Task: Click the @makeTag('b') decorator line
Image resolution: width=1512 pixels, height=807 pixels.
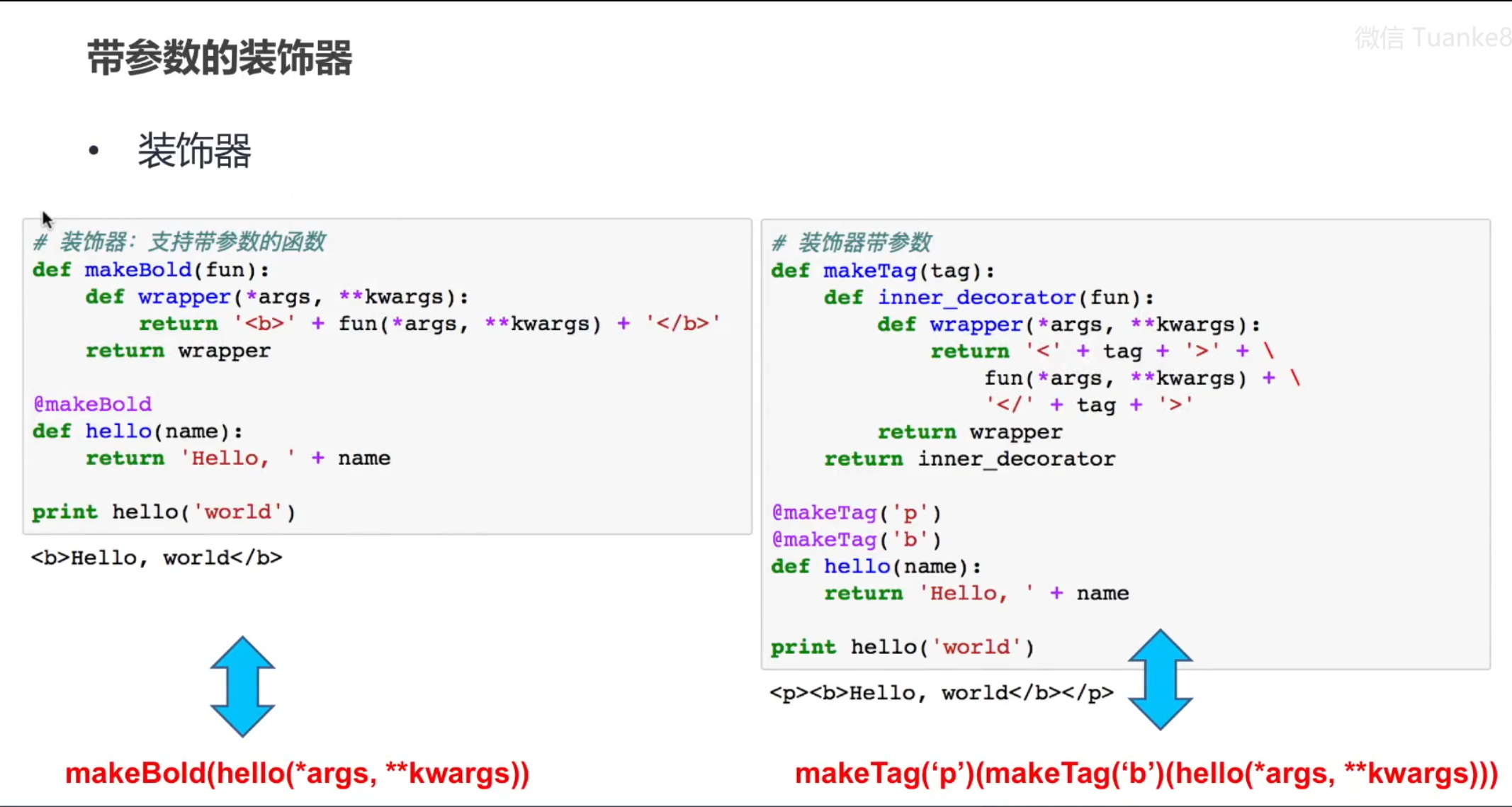Action: (x=857, y=539)
